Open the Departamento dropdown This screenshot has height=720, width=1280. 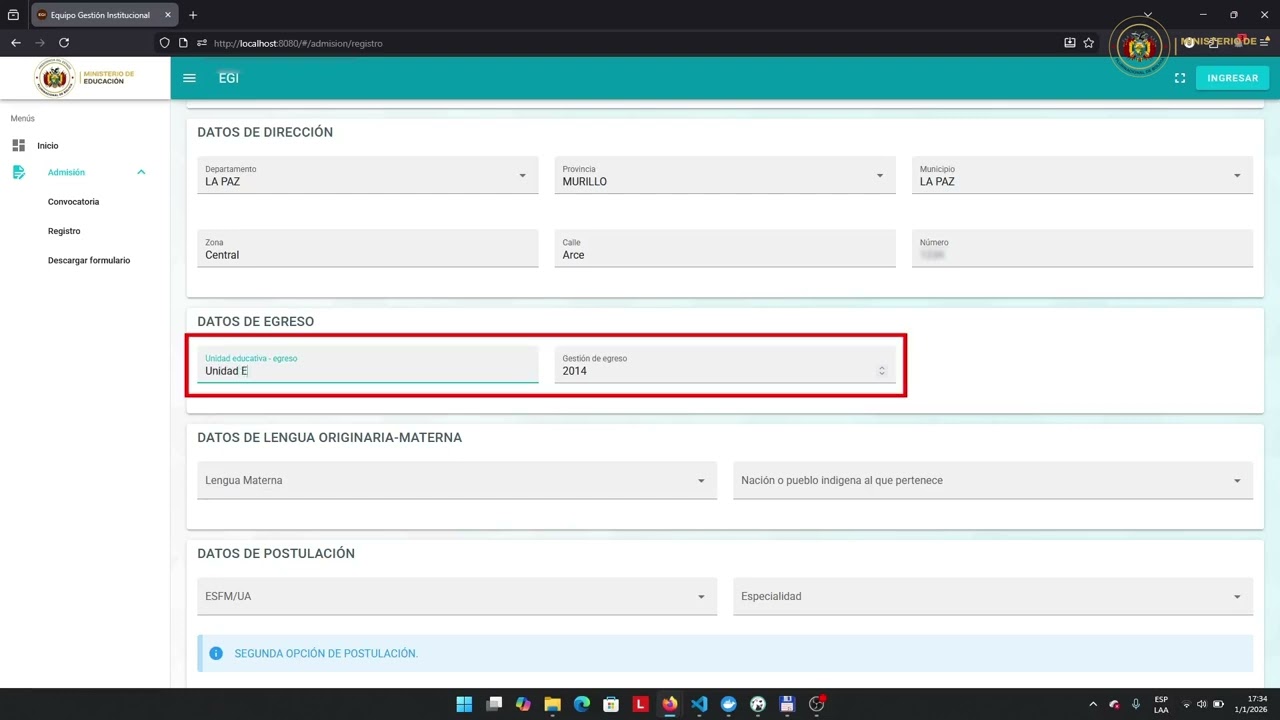point(367,175)
